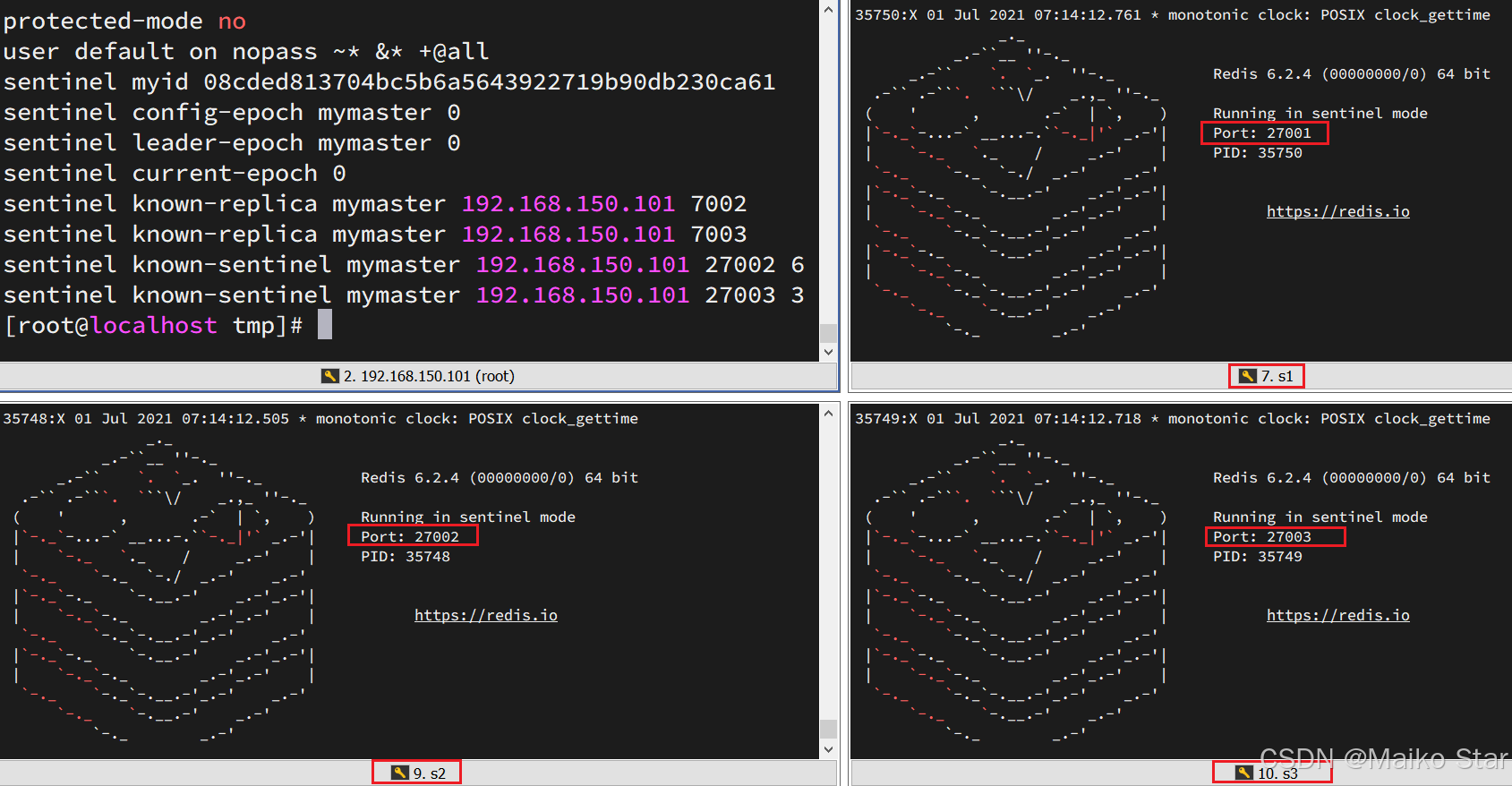Click the "sentinel current-epoch 0" line
This screenshot has width=1512, height=786.
175,174
